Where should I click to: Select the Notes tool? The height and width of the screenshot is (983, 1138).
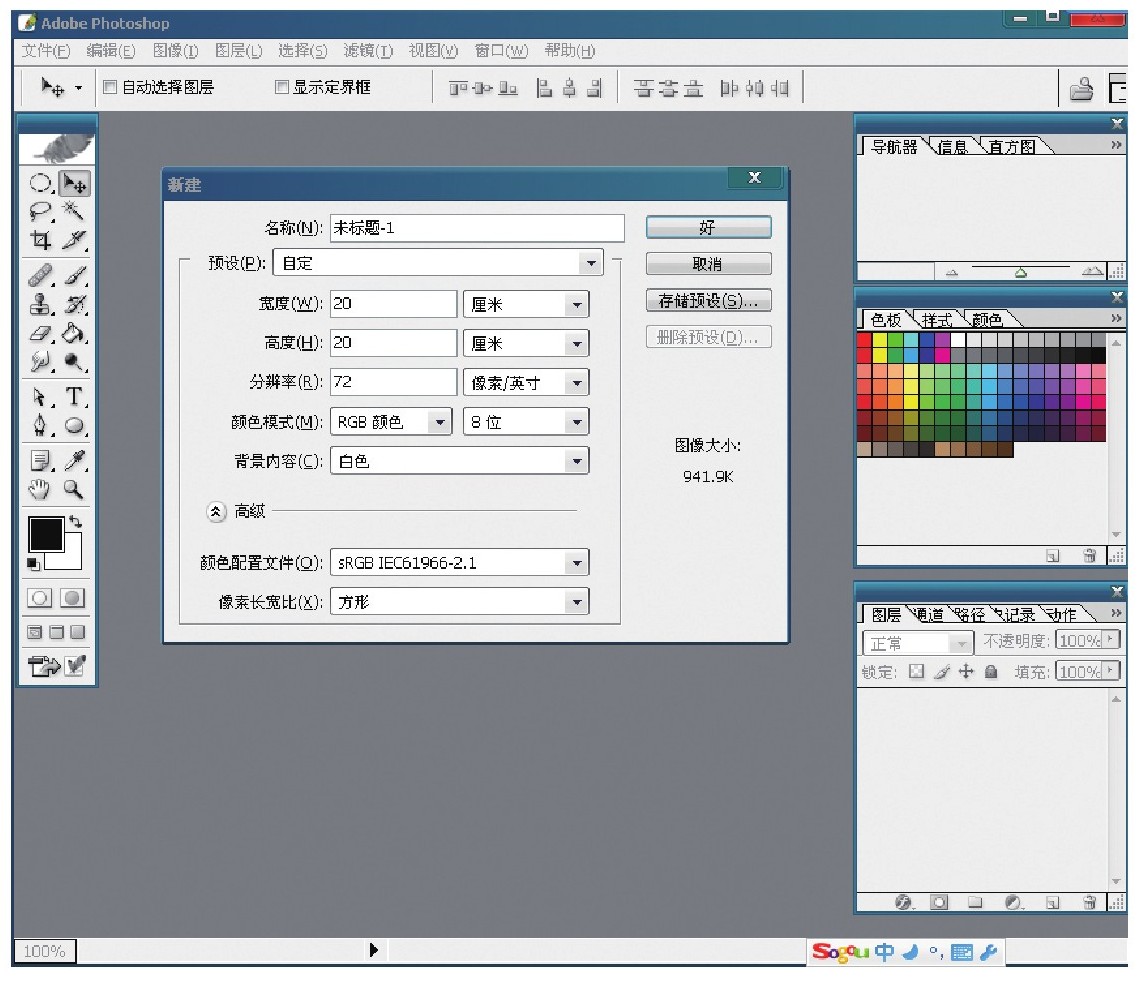tap(41, 460)
